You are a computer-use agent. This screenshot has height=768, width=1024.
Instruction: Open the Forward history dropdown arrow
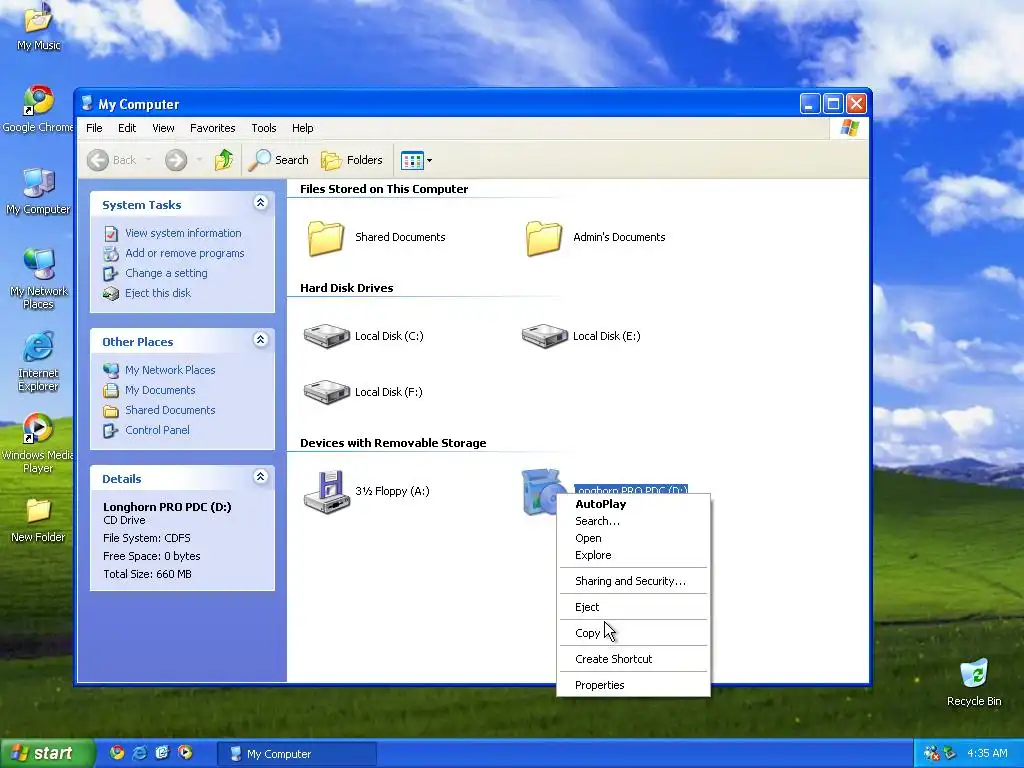[x=199, y=160]
